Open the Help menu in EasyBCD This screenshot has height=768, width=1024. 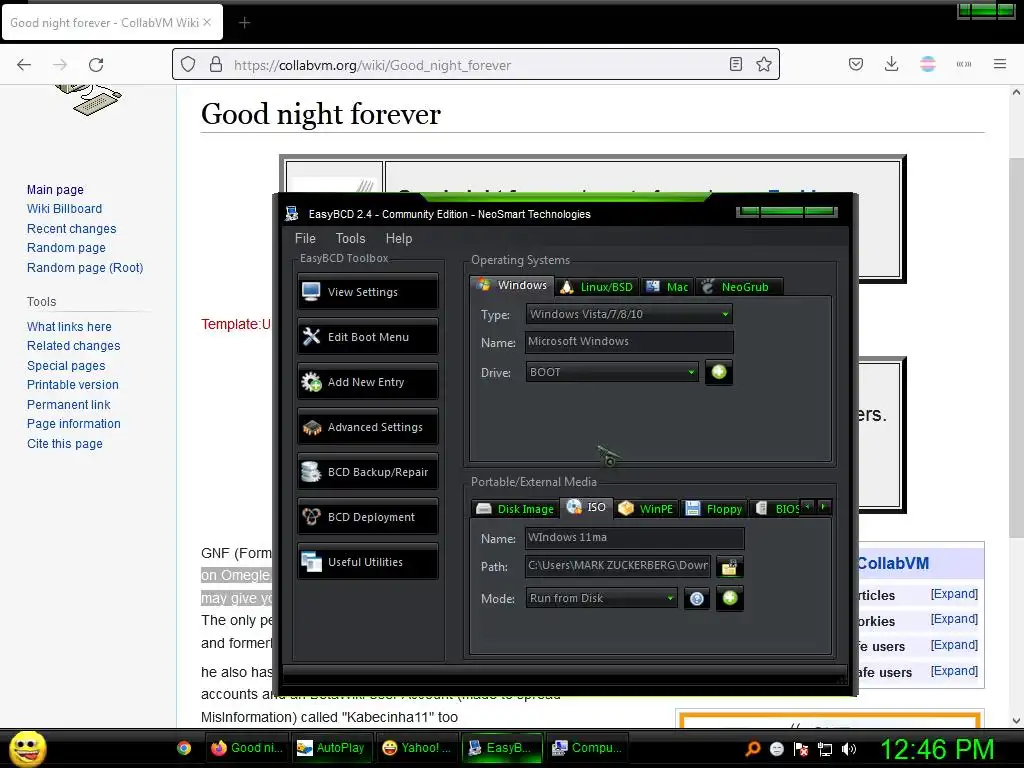pyautogui.click(x=398, y=238)
